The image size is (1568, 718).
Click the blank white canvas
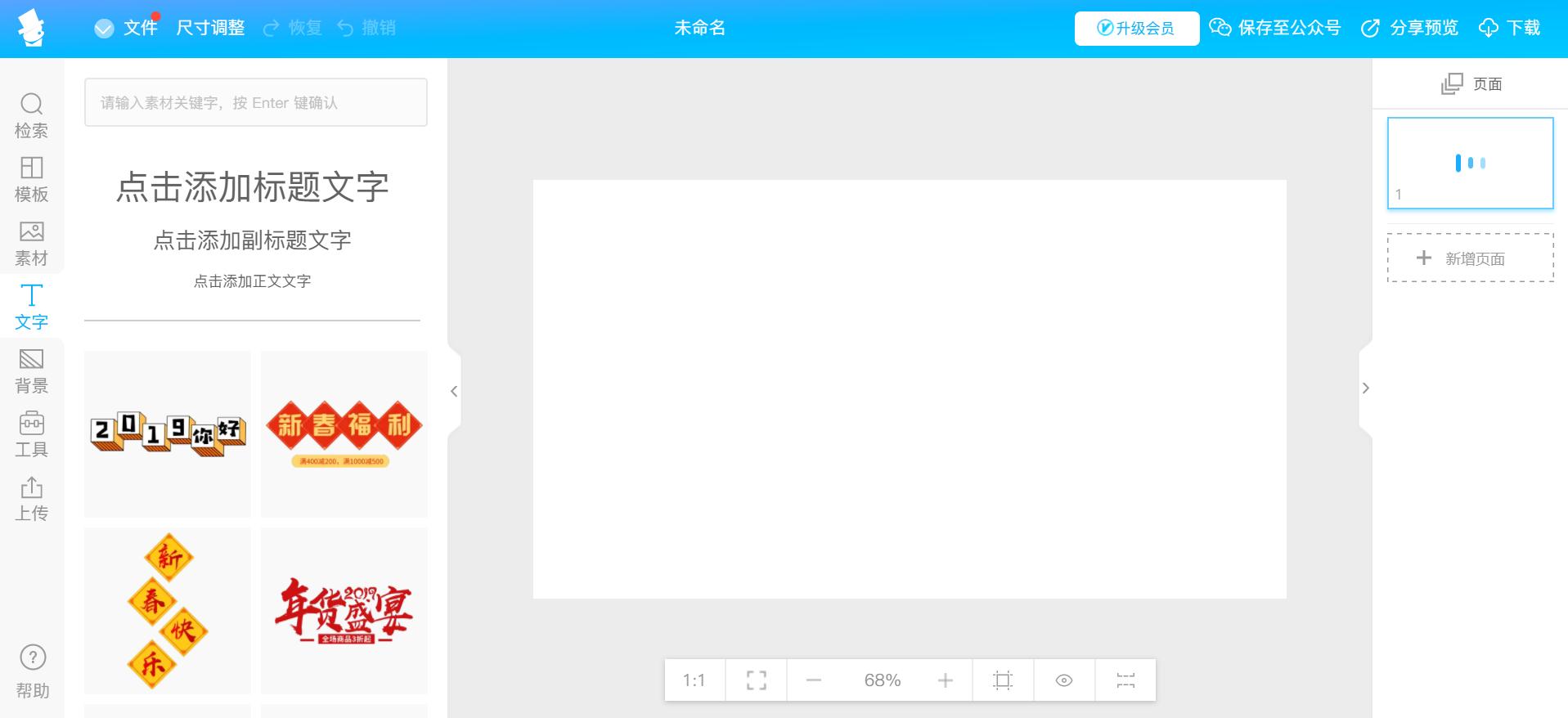click(910, 388)
